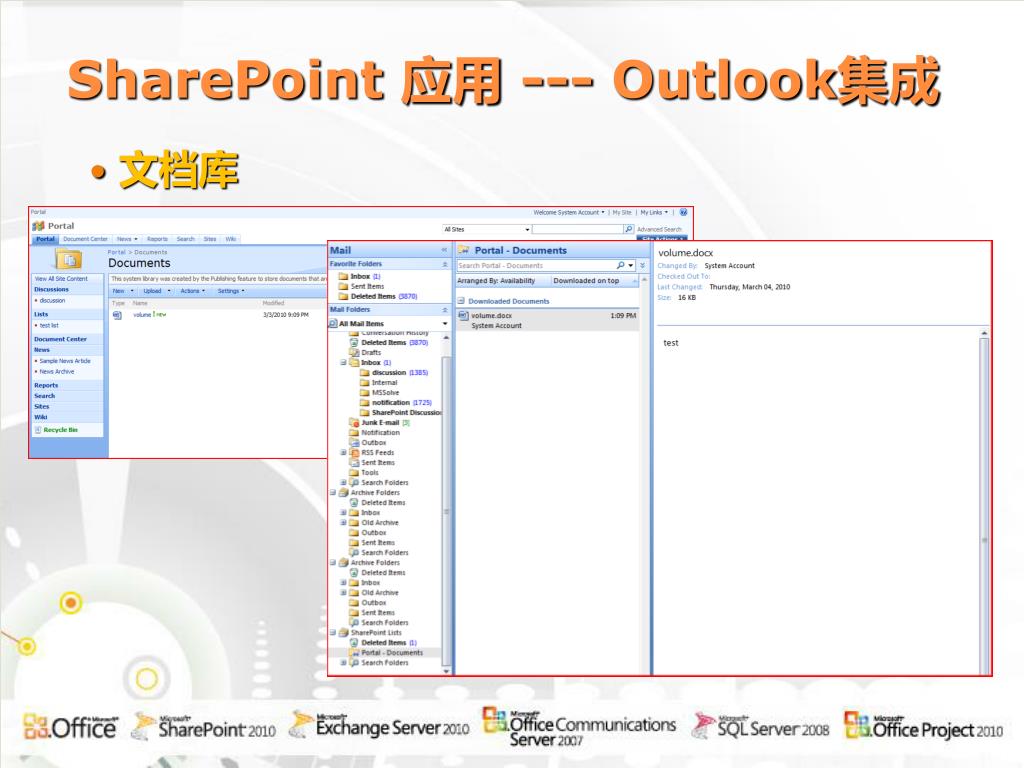Viewport: 1024px width, 768px height.
Task: Click the Word file icon beside volume in SharePoint
Action: click(117, 315)
